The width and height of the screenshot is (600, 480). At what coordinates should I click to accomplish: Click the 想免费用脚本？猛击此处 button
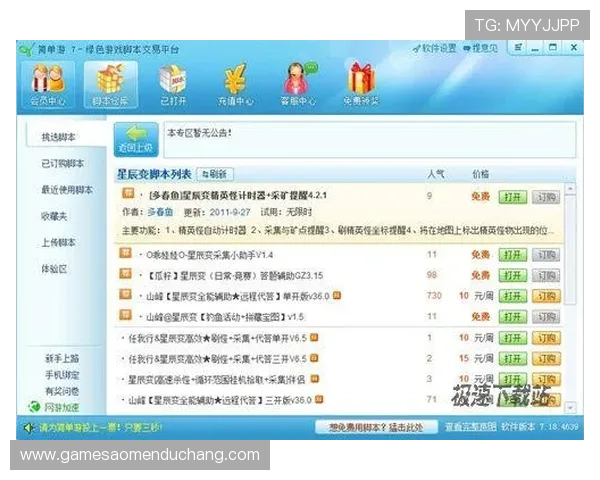click(376, 427)
